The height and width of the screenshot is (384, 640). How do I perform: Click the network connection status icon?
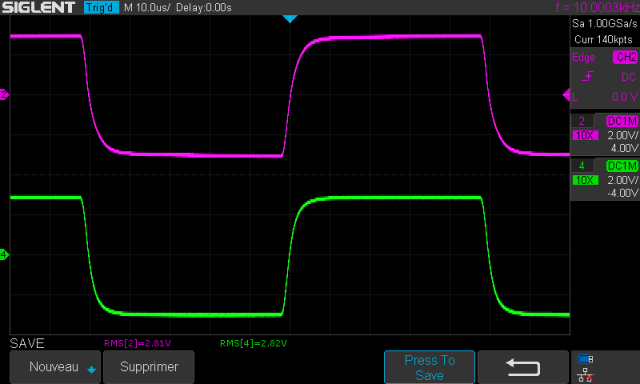pos(585,375)
